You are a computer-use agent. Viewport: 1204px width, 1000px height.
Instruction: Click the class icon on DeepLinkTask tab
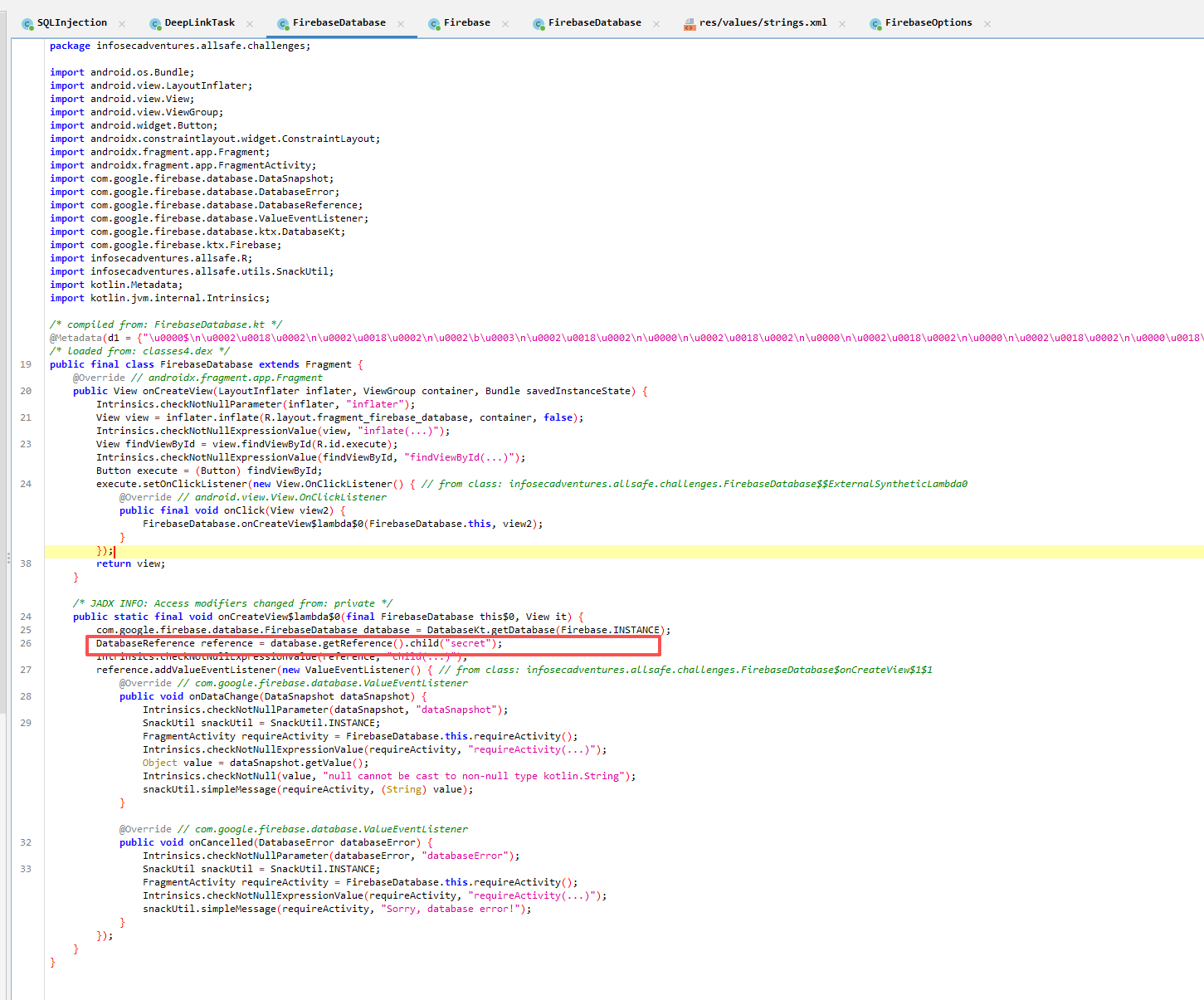155,24
